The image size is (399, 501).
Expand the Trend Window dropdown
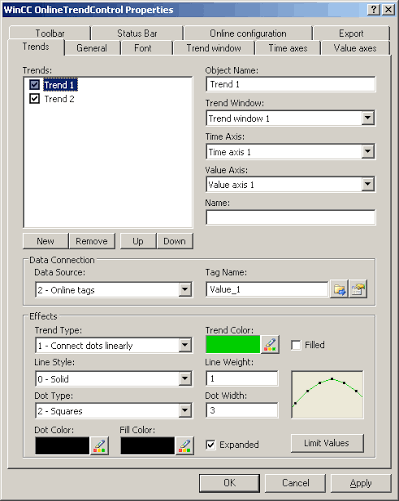(367, 118)
